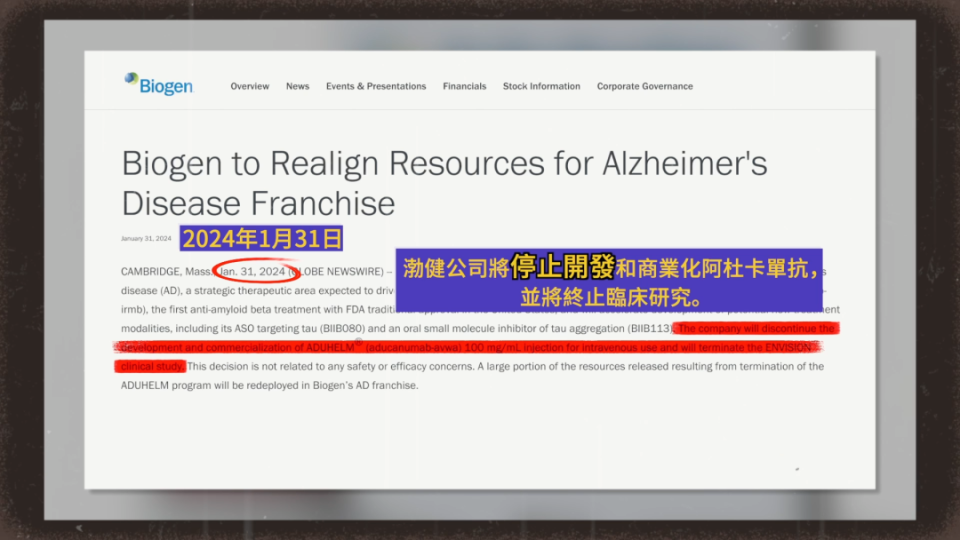
Task: Click the small 'January 31, 2024' date
Action: pyautogui.click(x=146, y=239)
